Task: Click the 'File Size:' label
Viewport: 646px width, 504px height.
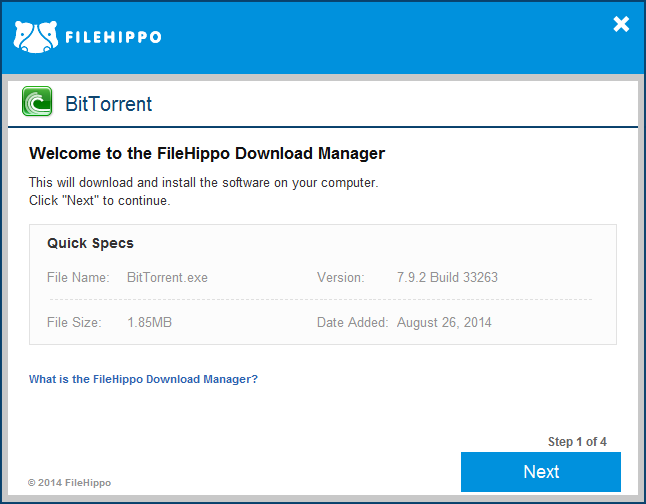Action: pos(74,322)
